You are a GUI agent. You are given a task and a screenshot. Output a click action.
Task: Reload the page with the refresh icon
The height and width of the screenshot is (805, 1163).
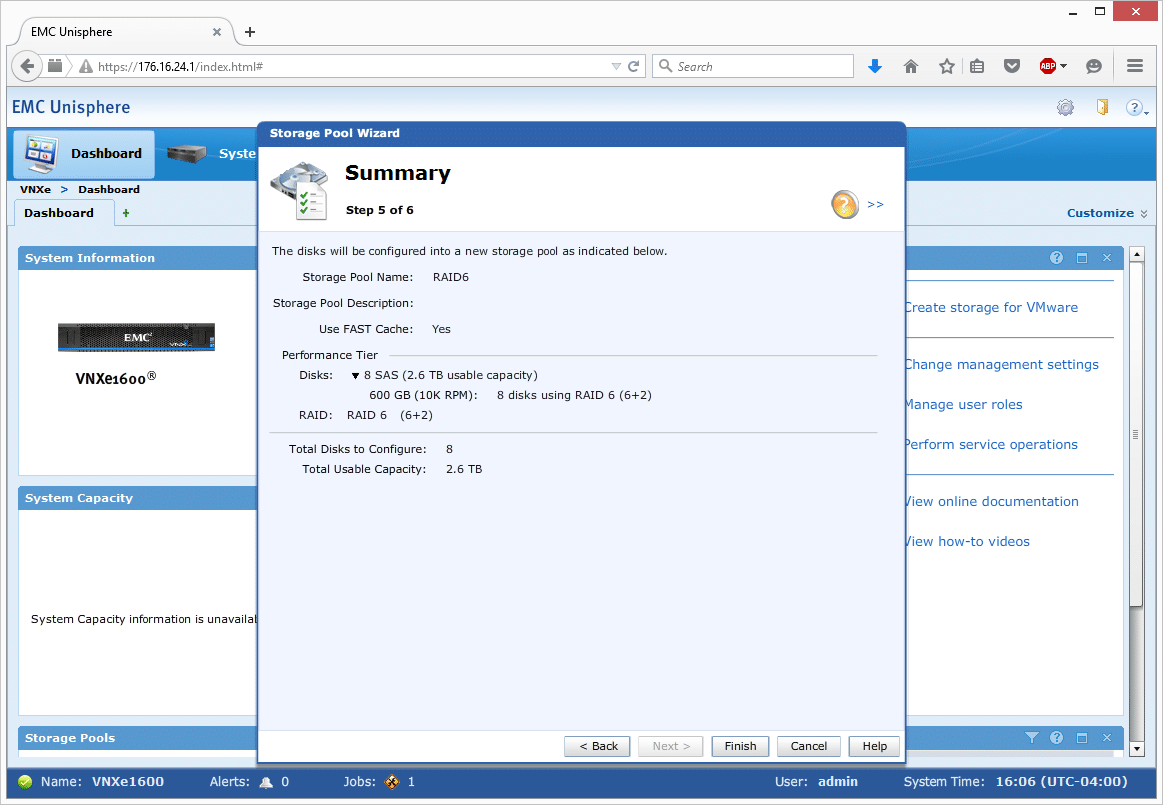click(x=633, y=66)
